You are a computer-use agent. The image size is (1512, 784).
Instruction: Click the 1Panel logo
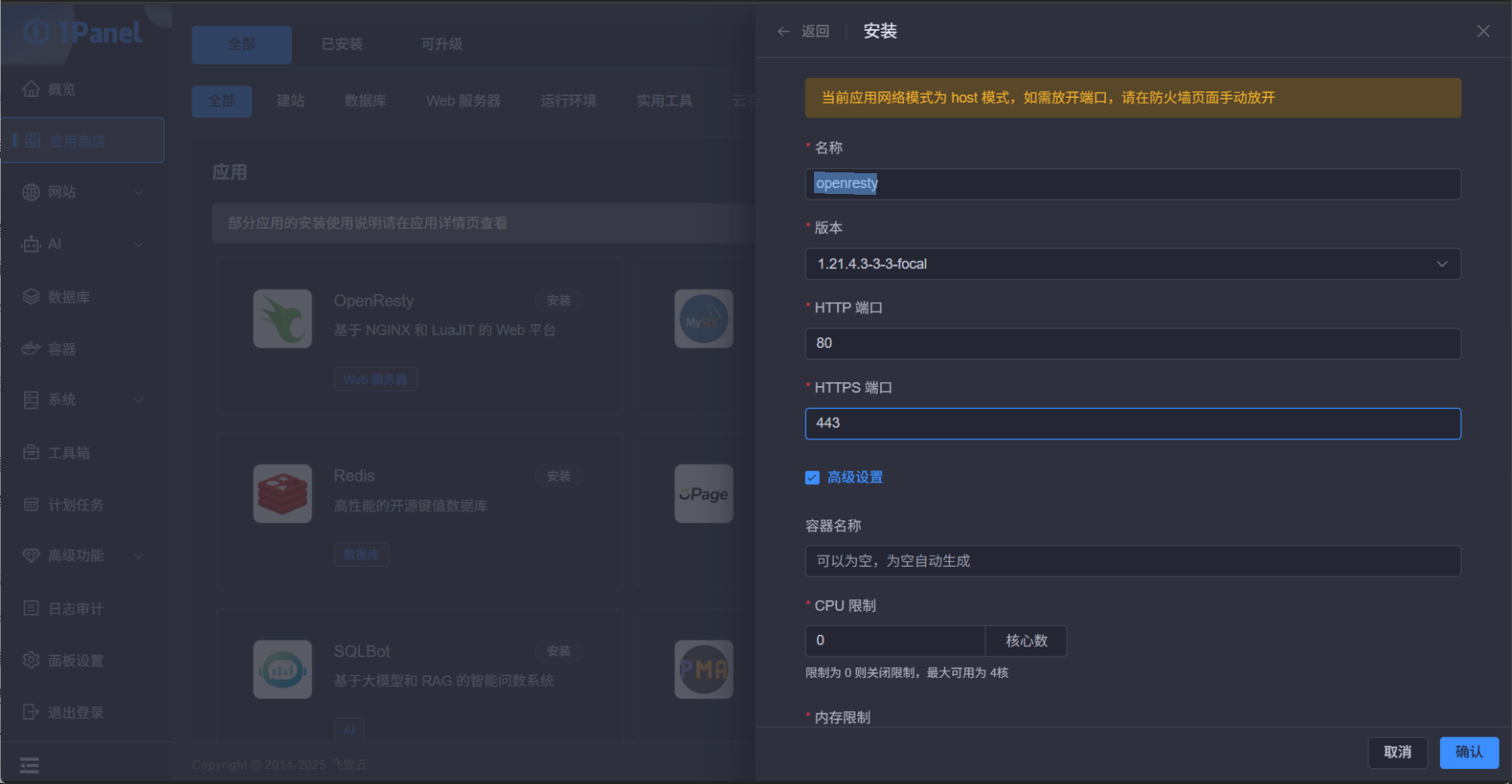83,33
